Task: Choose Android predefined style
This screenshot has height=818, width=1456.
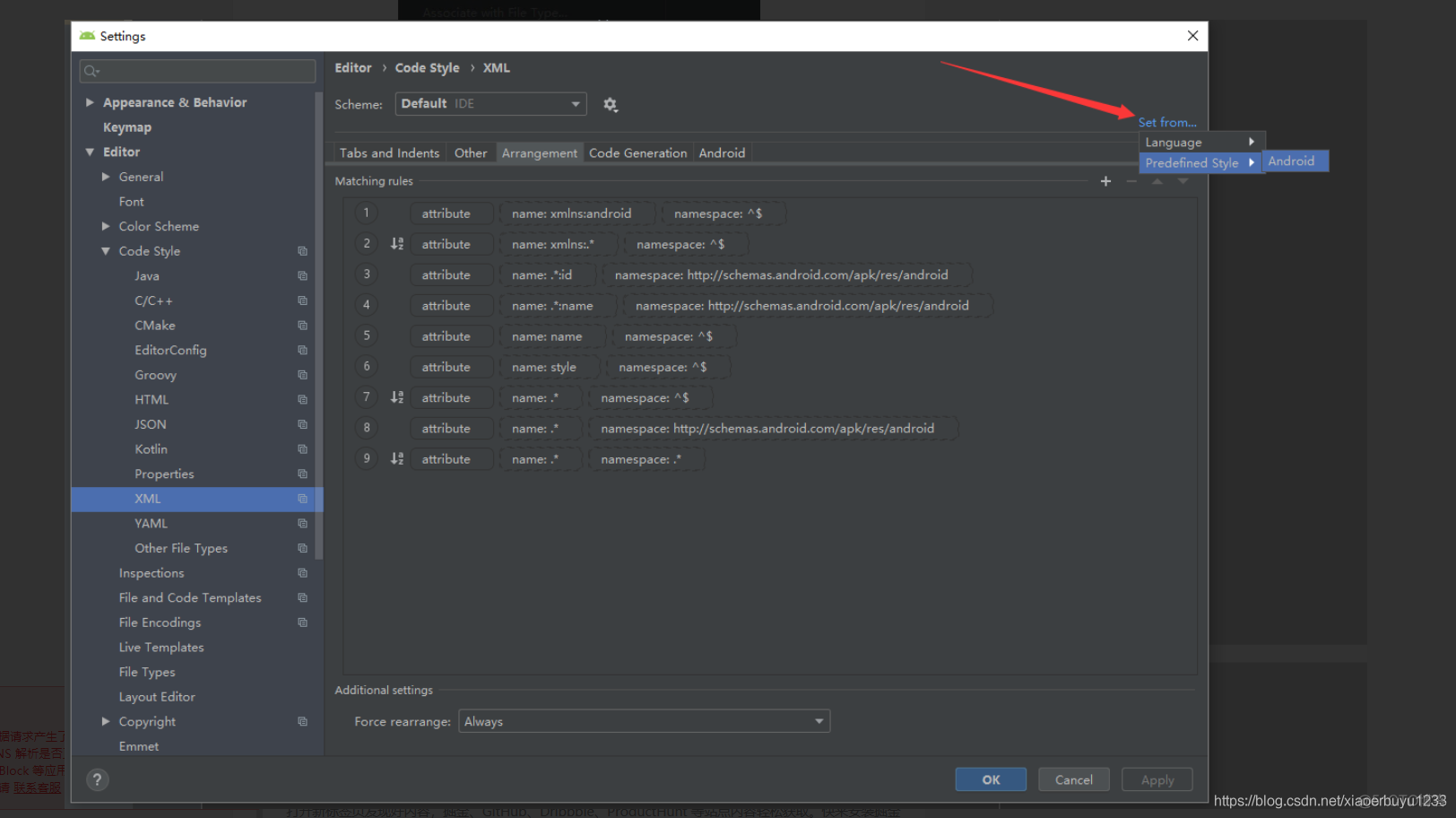Action: pos(1296,161)
